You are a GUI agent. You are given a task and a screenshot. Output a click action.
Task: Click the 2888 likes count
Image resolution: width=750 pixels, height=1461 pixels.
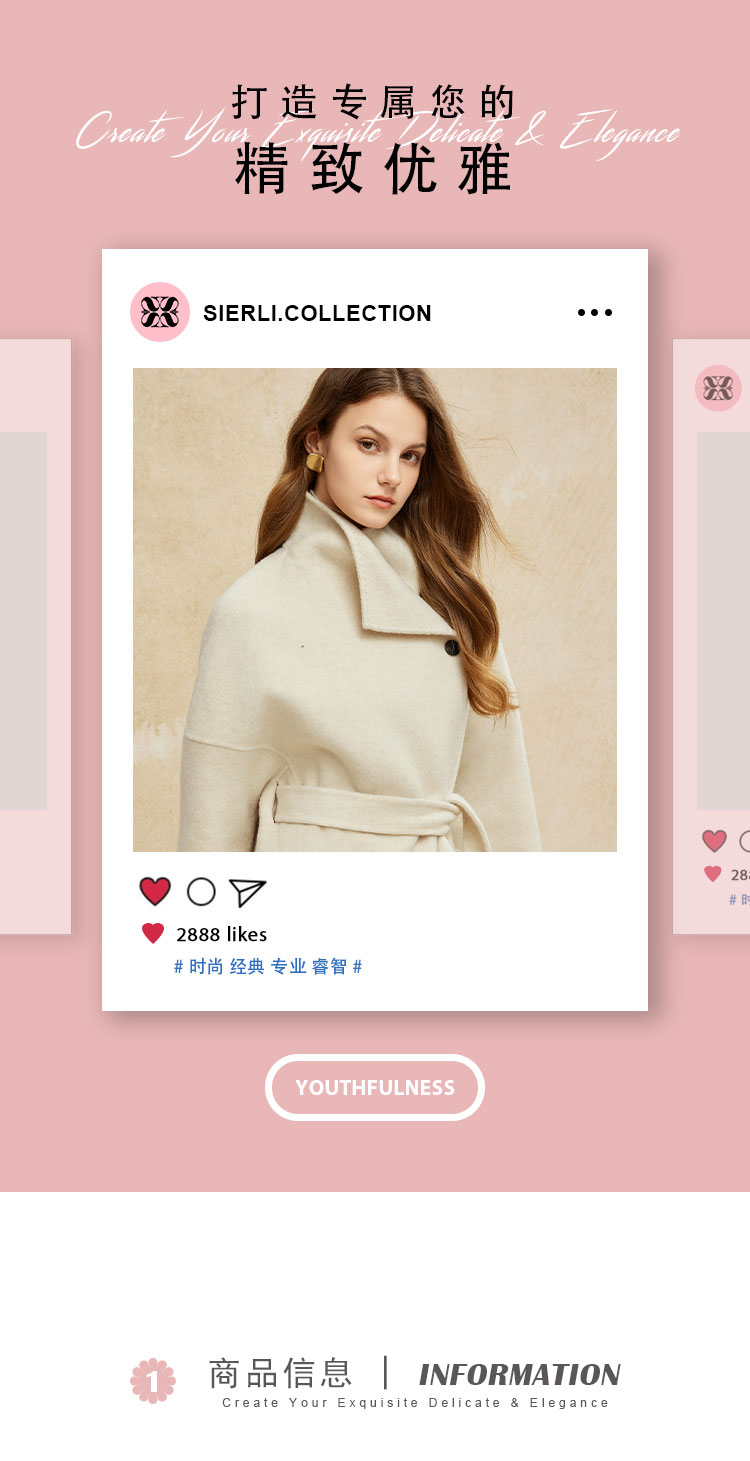pos(221,934)
